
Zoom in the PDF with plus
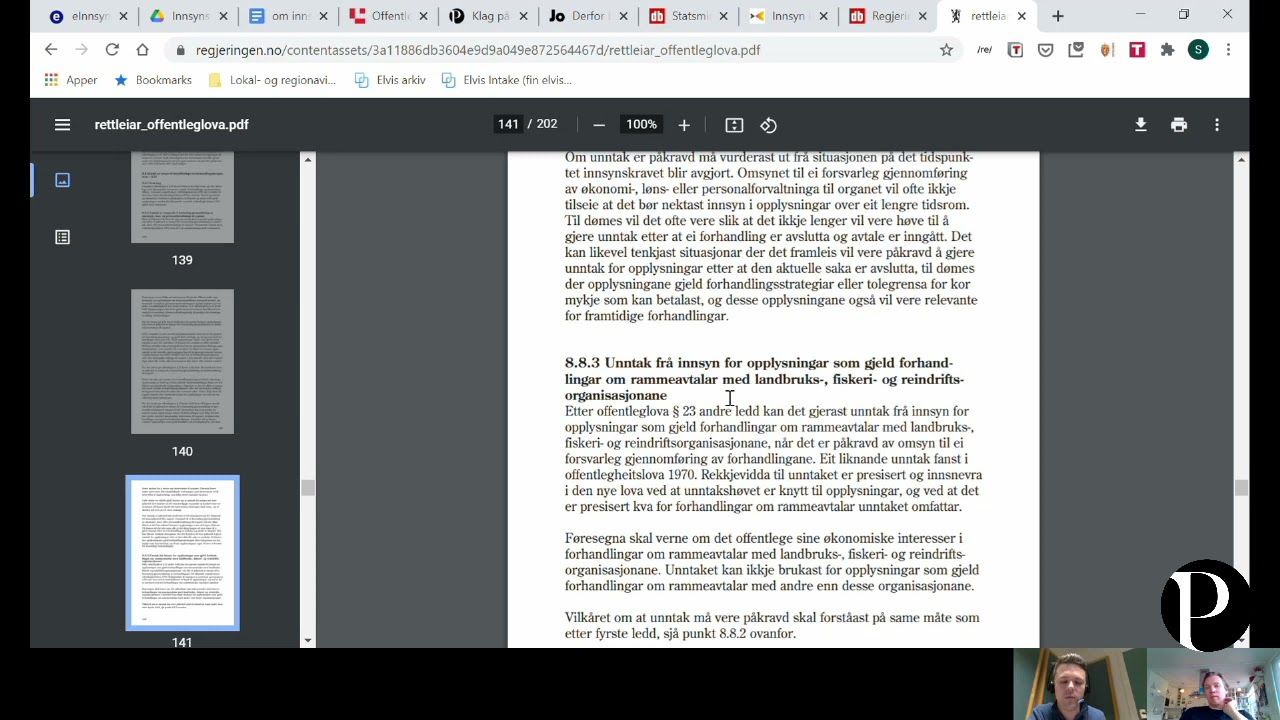(684, 125)
